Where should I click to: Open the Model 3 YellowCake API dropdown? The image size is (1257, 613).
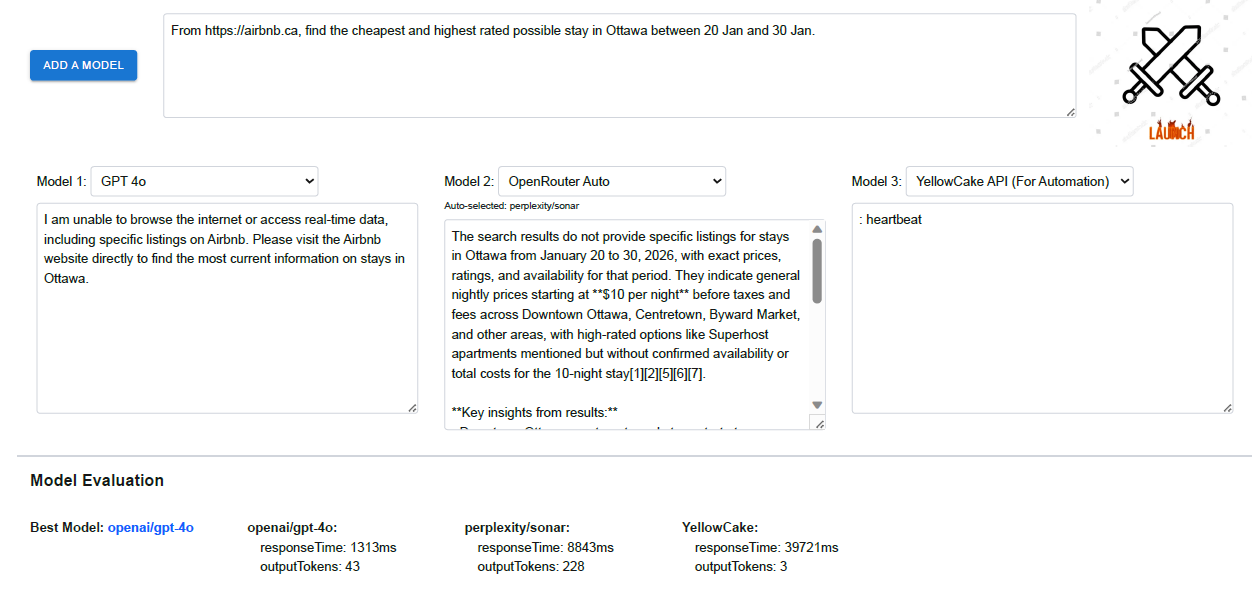point(1019,181)
